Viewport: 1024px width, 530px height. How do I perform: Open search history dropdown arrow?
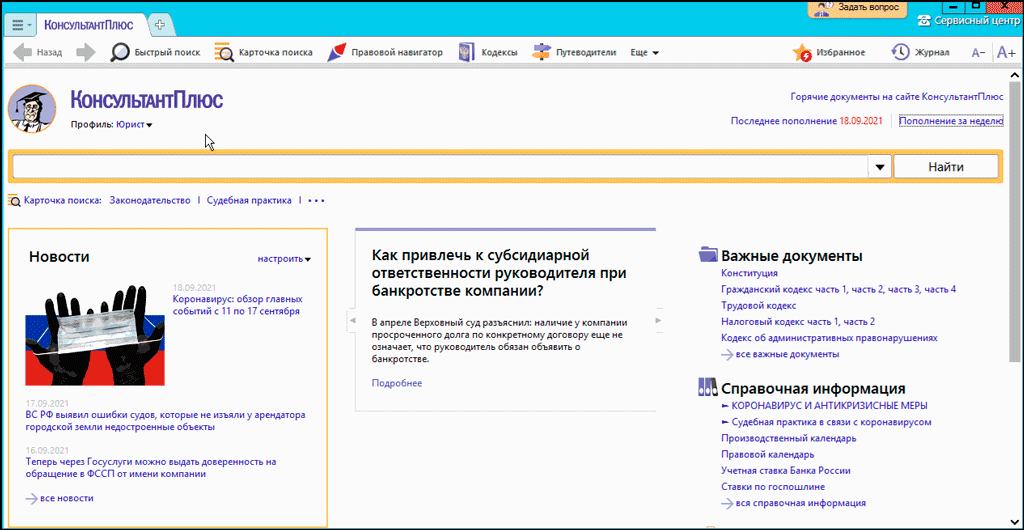[880, 167]
